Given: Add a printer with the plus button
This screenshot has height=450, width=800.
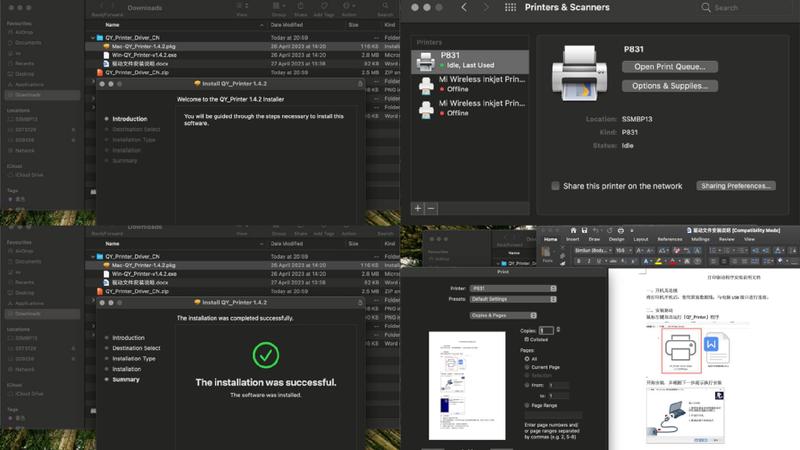Looking at the screenshot, I should click(x=418, y=208).
